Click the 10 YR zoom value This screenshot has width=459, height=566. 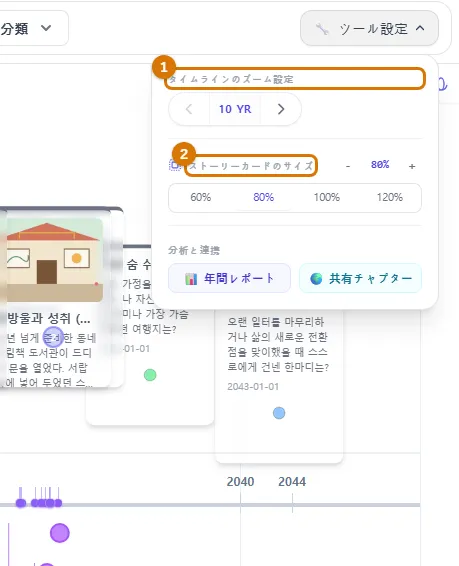pyautogui.click(x=235, y=109)
